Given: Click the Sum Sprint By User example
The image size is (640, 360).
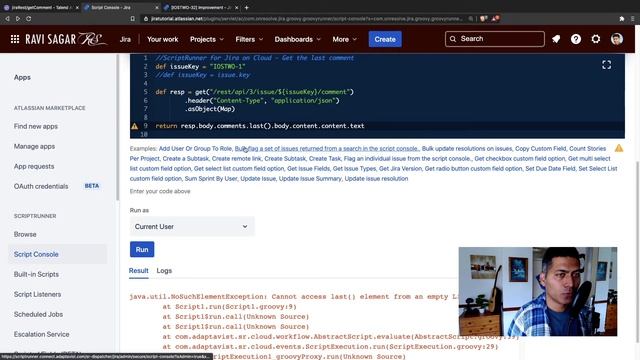Looking at the screenshot, I should point(211,179).
